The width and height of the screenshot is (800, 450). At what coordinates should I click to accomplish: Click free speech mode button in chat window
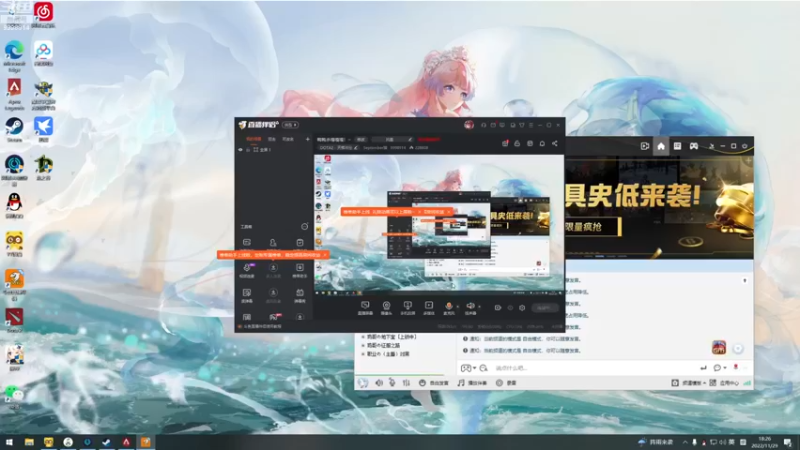pos(434,383)
